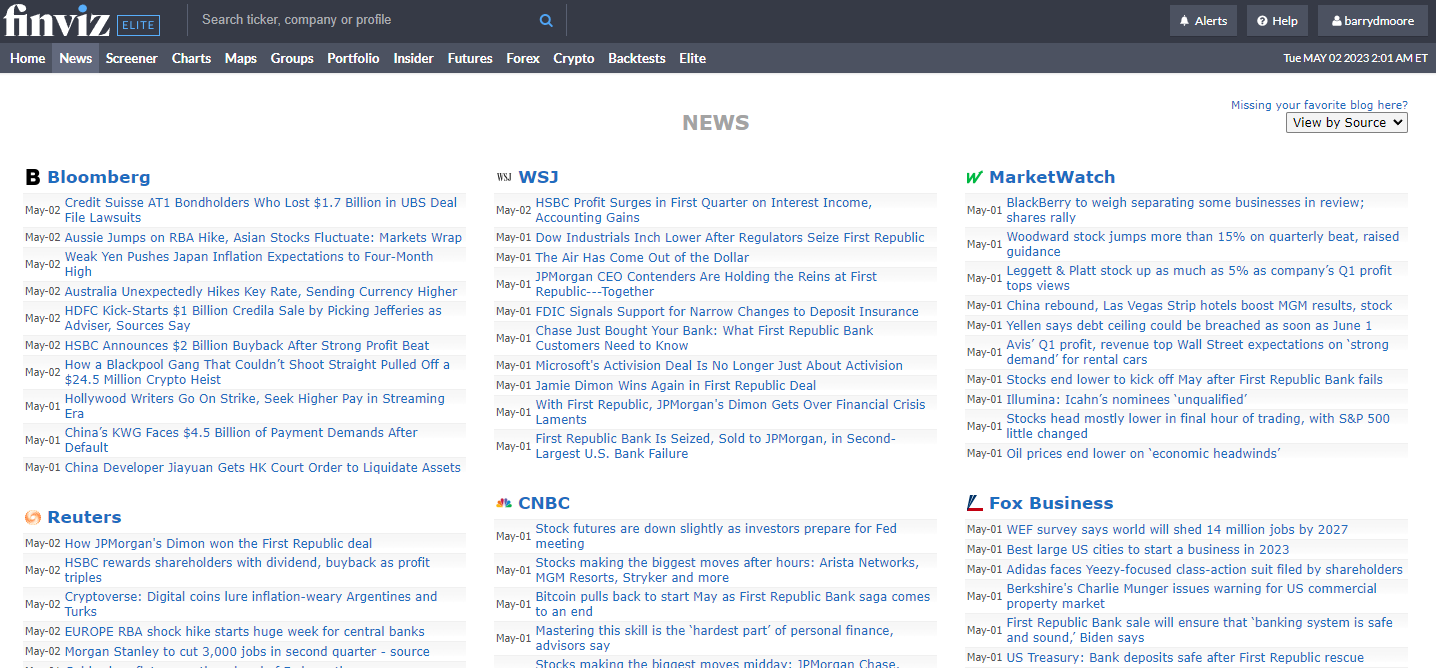
Task: Open Jamie Dimon Wins Again article
Action: tap(676, 385)
